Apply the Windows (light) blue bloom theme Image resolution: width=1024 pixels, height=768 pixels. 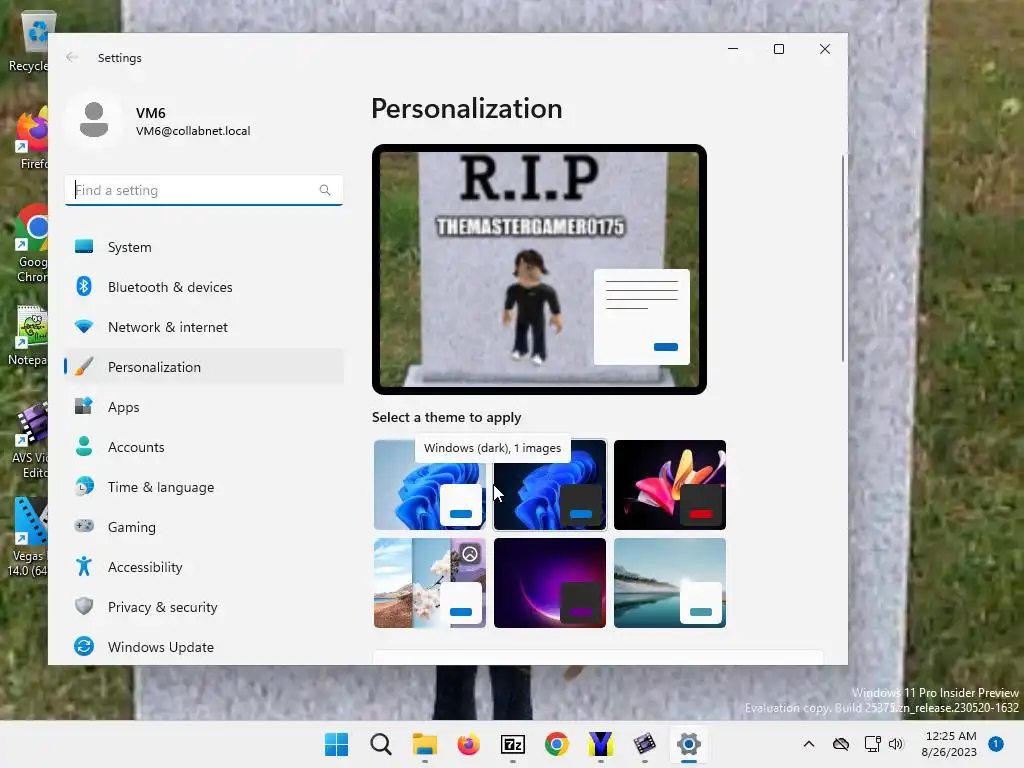[x=429, y=485]
